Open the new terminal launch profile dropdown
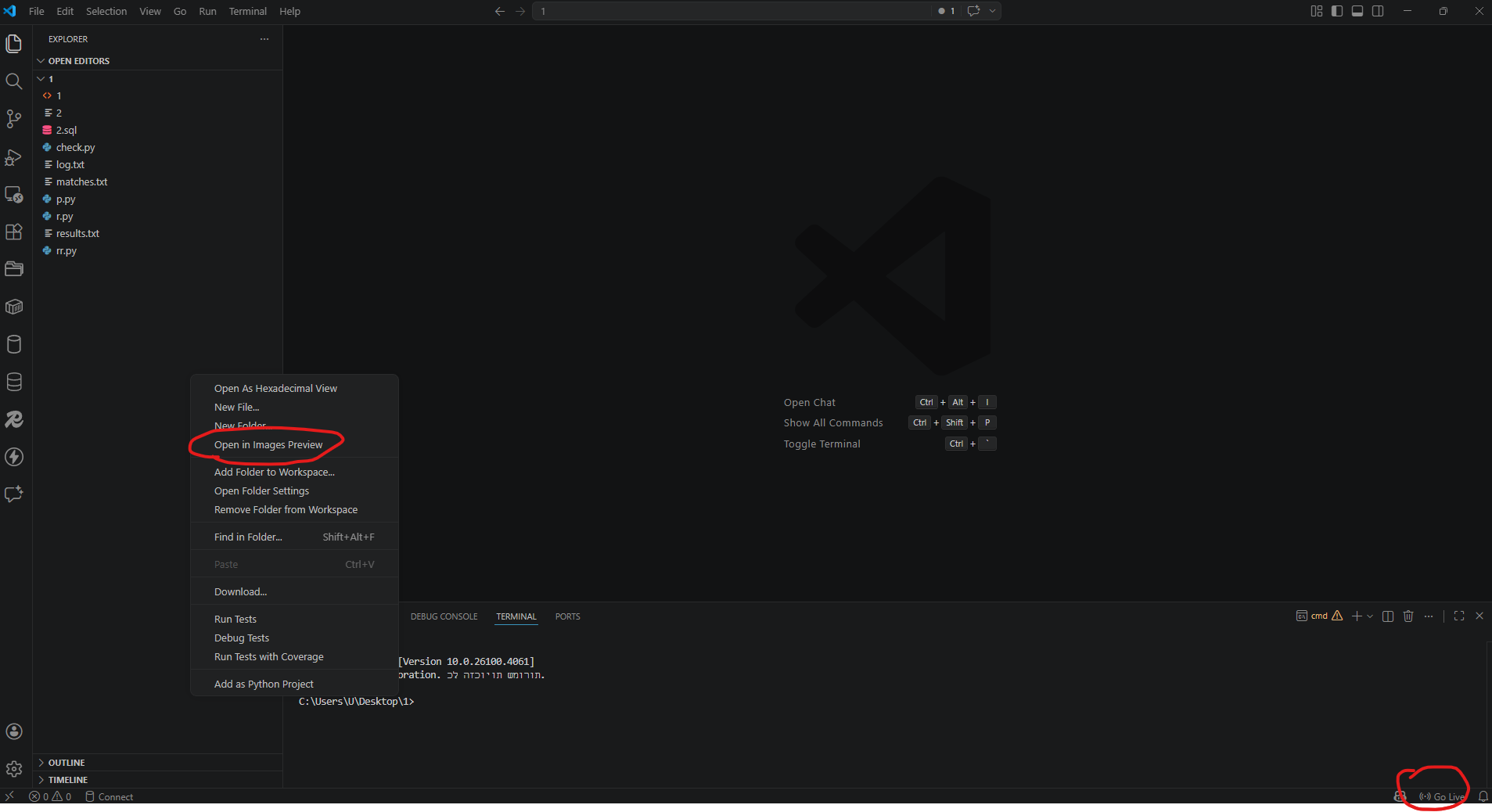This screenshot has width=1492, height=812. tap(1370, 616)
